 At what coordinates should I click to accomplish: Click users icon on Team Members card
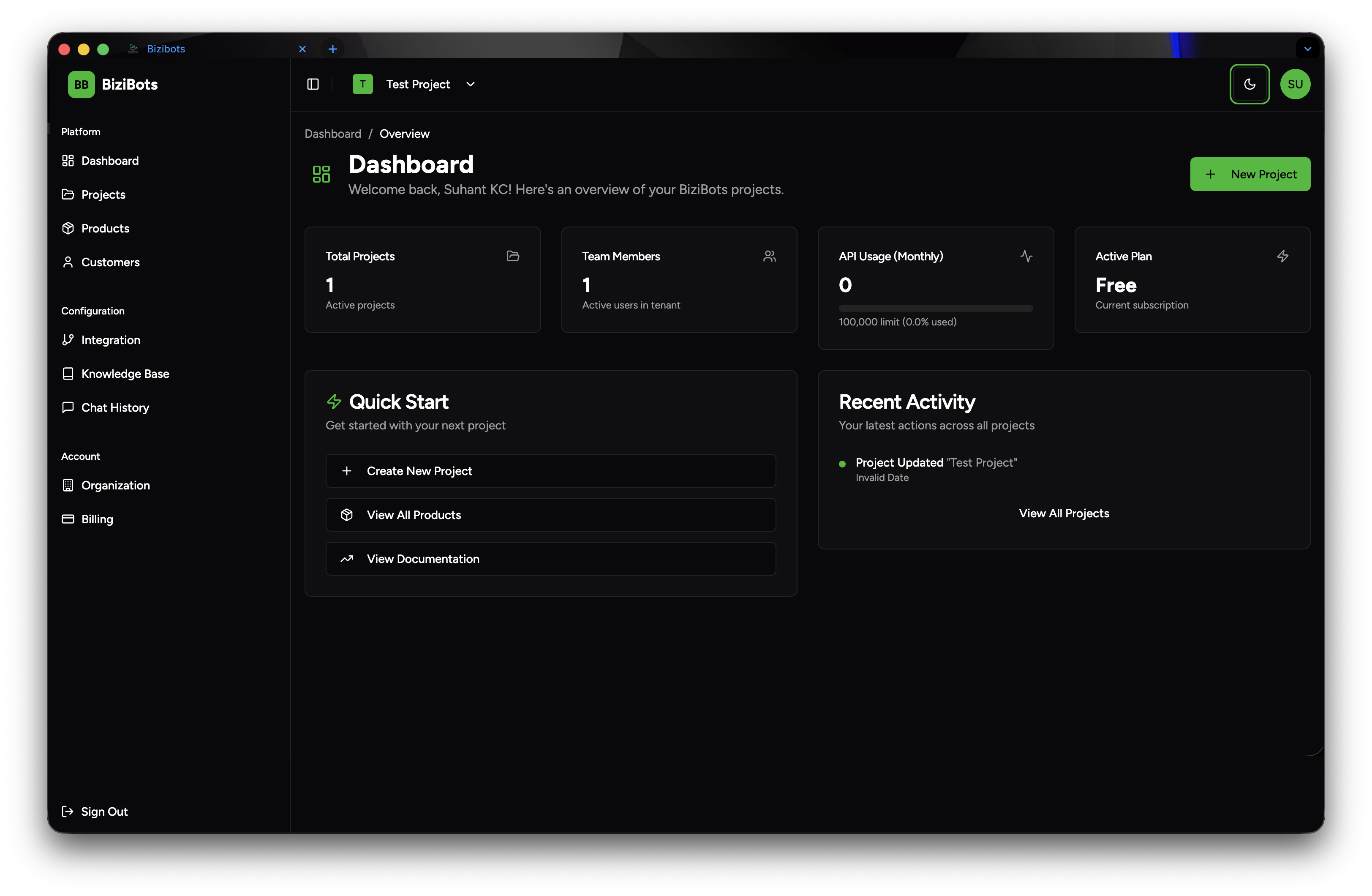(769, 256)
